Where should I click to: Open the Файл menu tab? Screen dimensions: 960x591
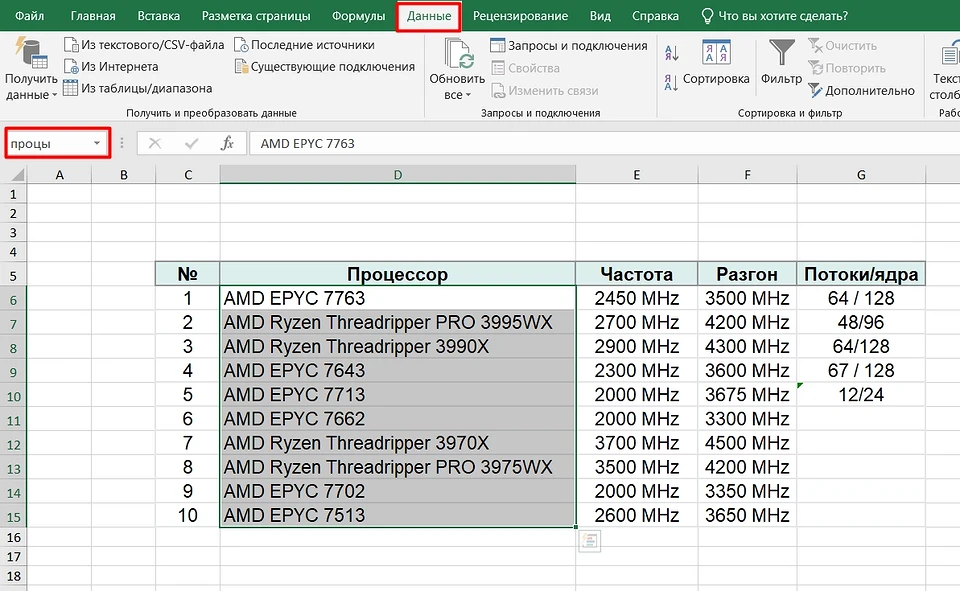(29, 16)
